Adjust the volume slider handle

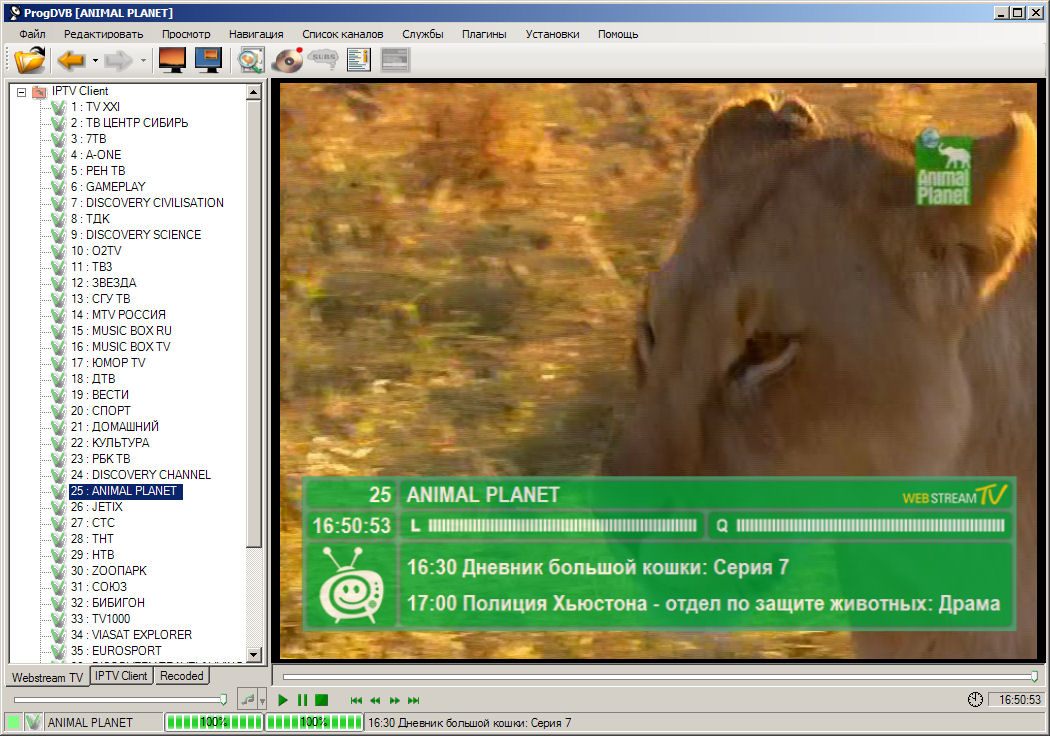pos(223,700)
